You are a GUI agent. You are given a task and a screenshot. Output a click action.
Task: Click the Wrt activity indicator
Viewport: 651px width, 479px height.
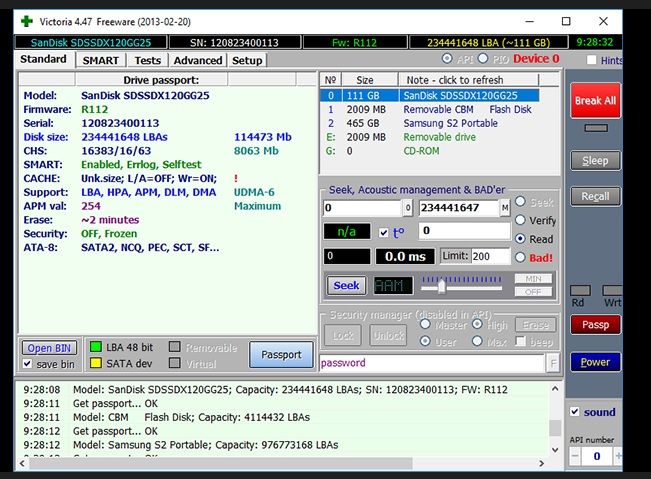(x=613, y=290)
